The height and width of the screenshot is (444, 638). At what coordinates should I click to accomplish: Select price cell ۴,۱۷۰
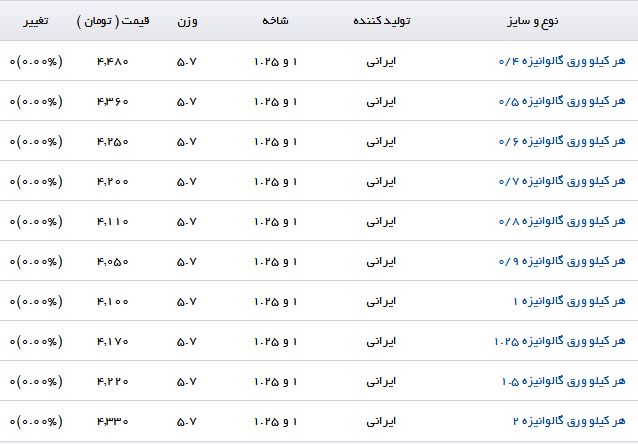point(113,342)
